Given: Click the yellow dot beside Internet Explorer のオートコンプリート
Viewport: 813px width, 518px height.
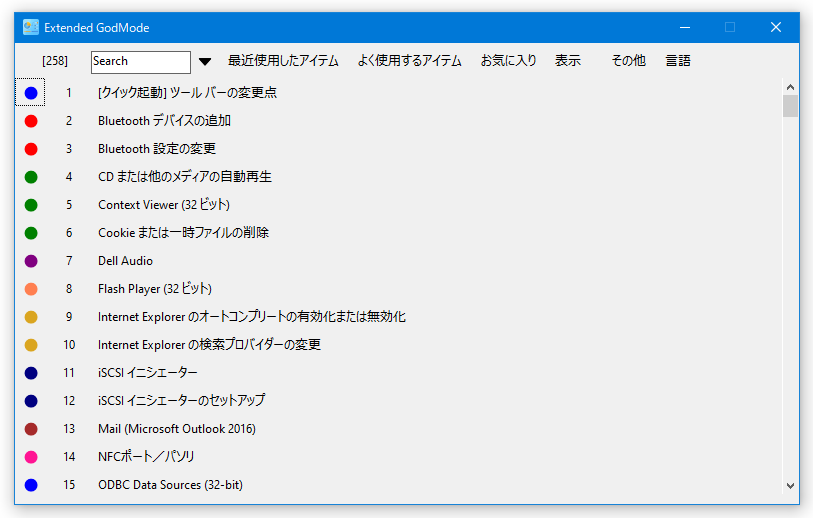Looking at the screenshot, I should pos(31,317).
